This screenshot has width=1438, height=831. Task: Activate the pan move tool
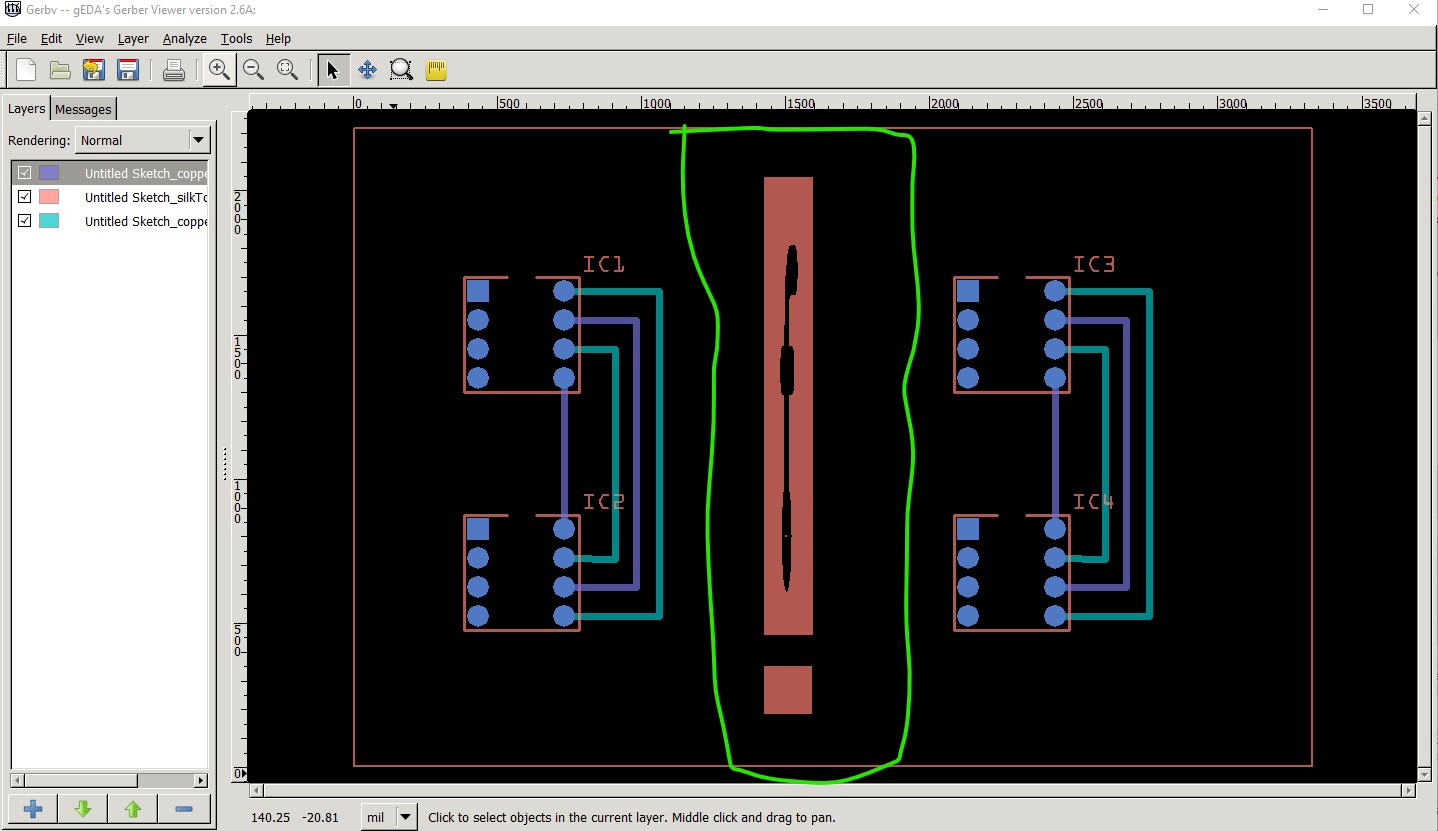point(367,70)
